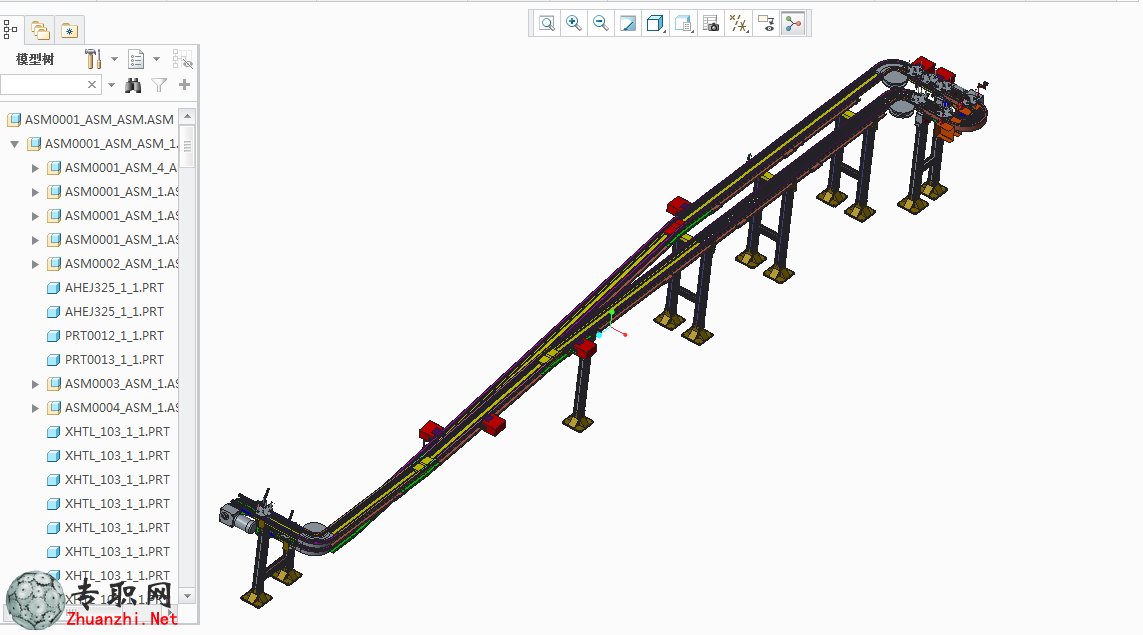Image resolution: width=1143 pixels, height=635 pixels.
Task: Click the model tree scrollbar up arrow
Action: click(187, 116)
